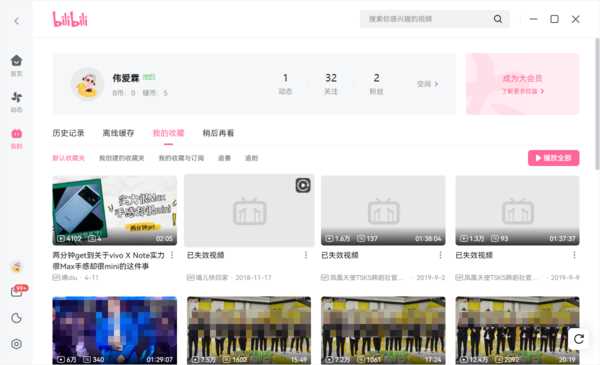The width and height of the screenshot is (600, 365).
Task: Open settings via the hexagon gear icon
Action: [x=16, y=344]
